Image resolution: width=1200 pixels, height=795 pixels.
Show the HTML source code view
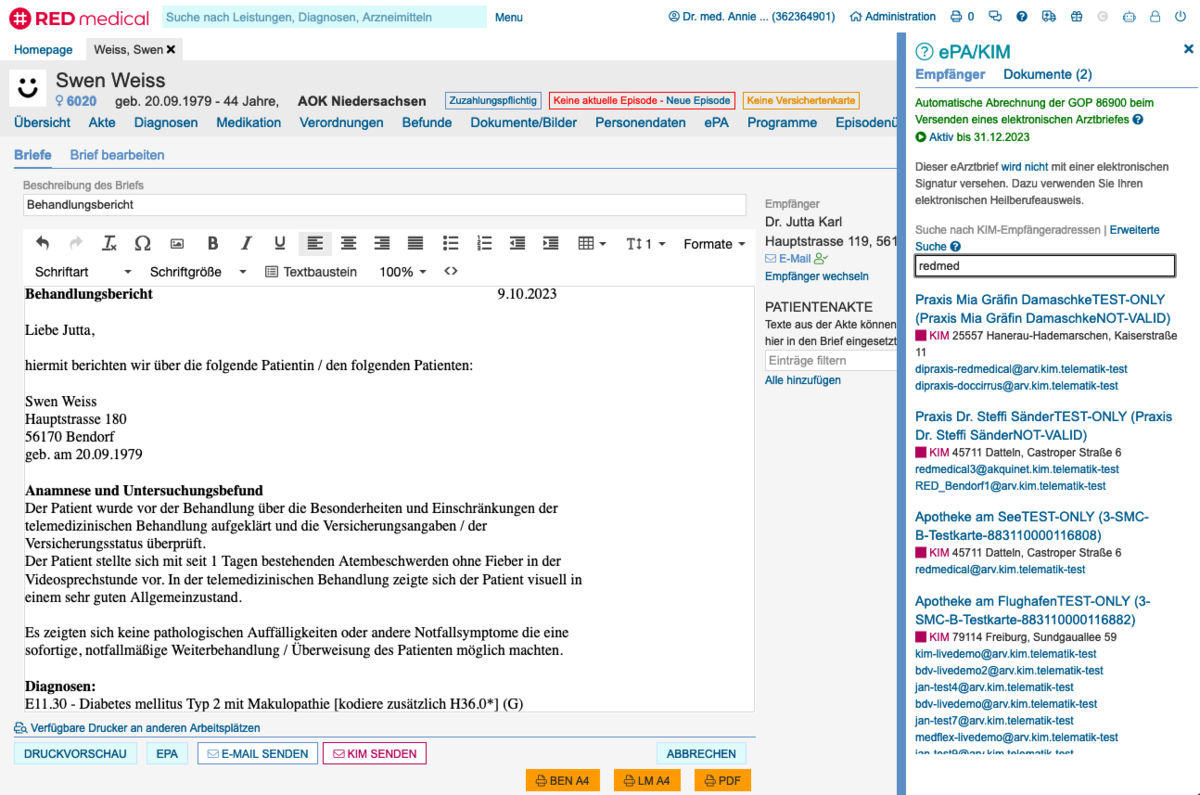451,271
